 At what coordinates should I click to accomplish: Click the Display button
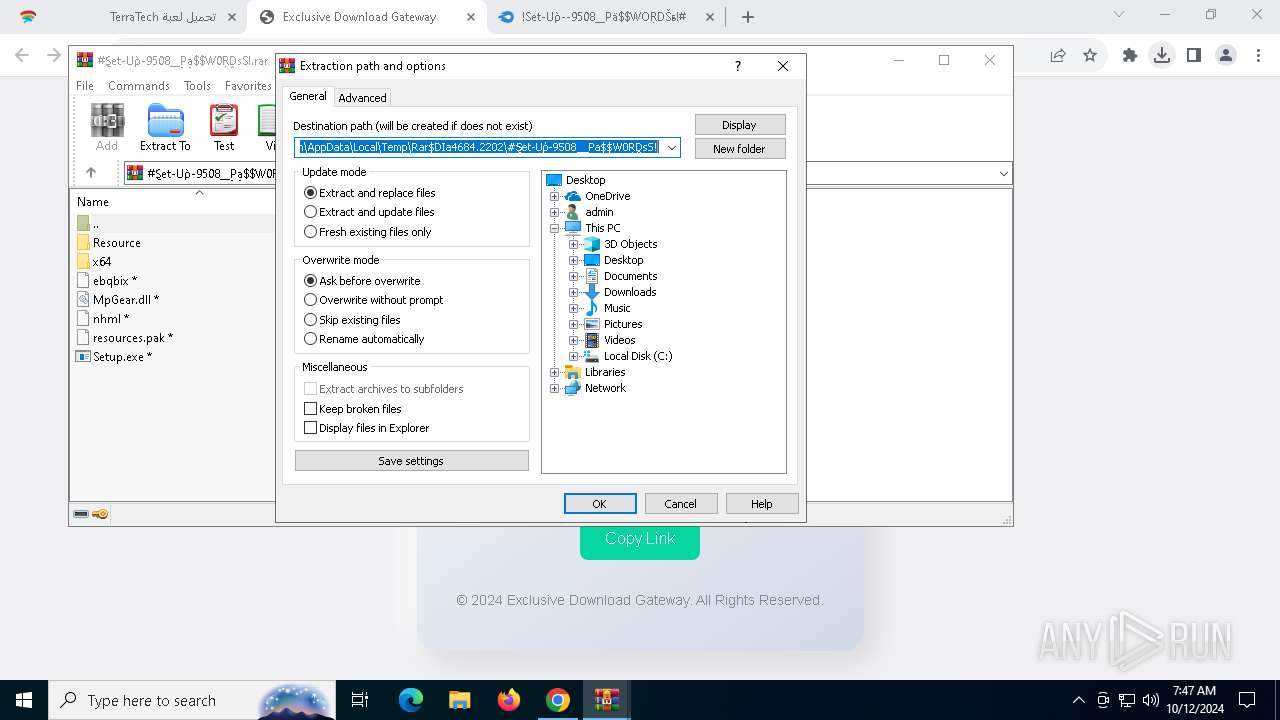[x=739, y=125]
